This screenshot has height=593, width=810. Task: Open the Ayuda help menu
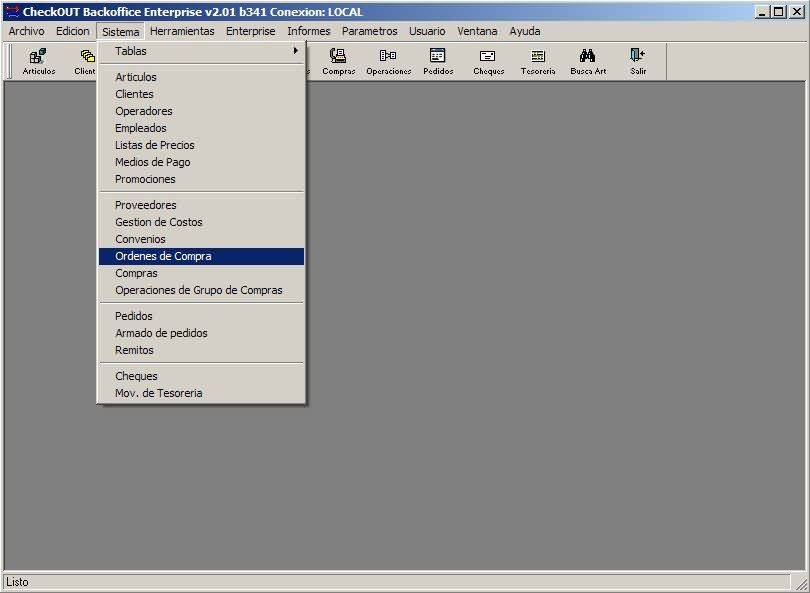[525, 32]
